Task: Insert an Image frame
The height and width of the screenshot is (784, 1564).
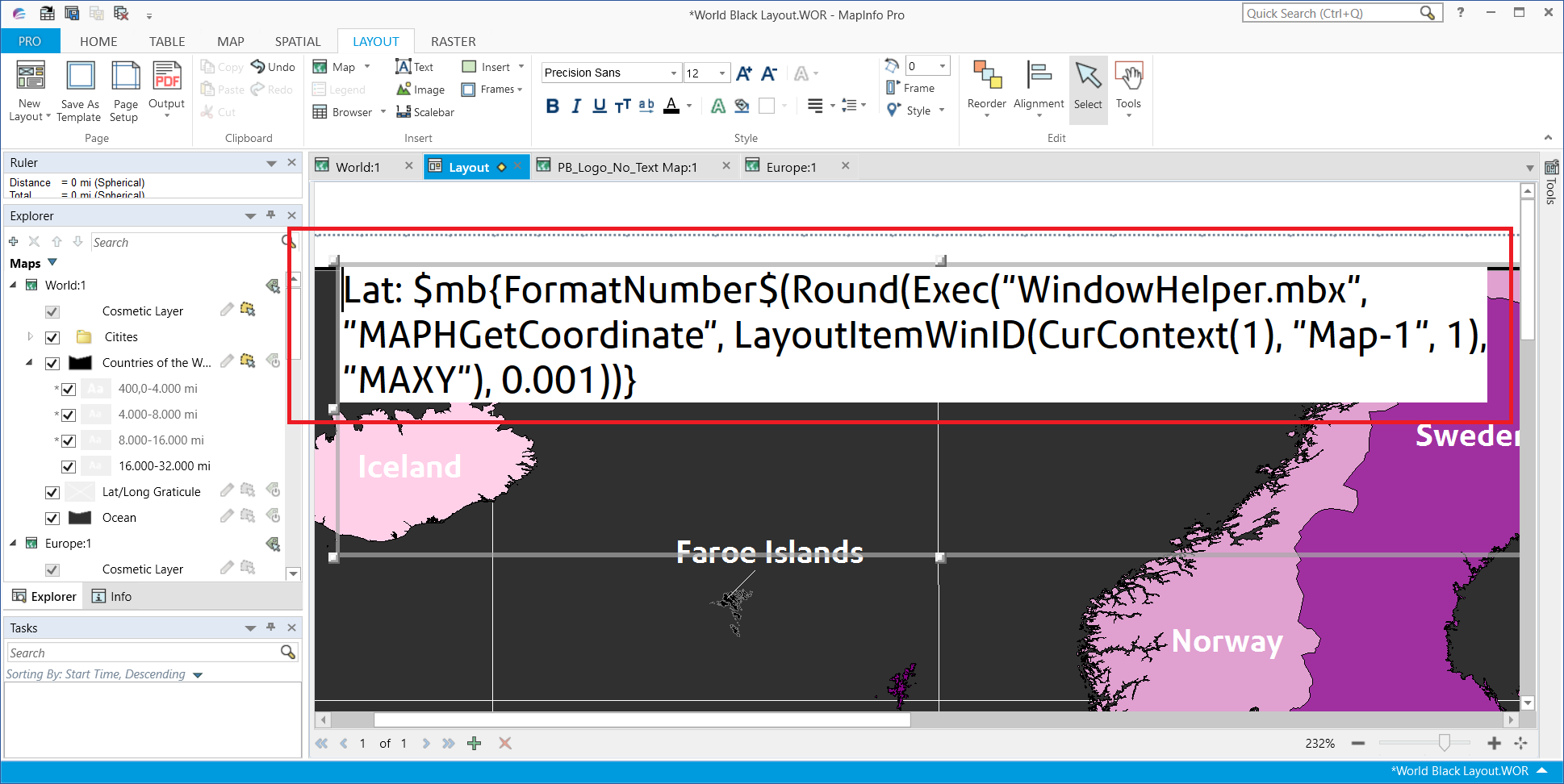Action: (419, 89)
